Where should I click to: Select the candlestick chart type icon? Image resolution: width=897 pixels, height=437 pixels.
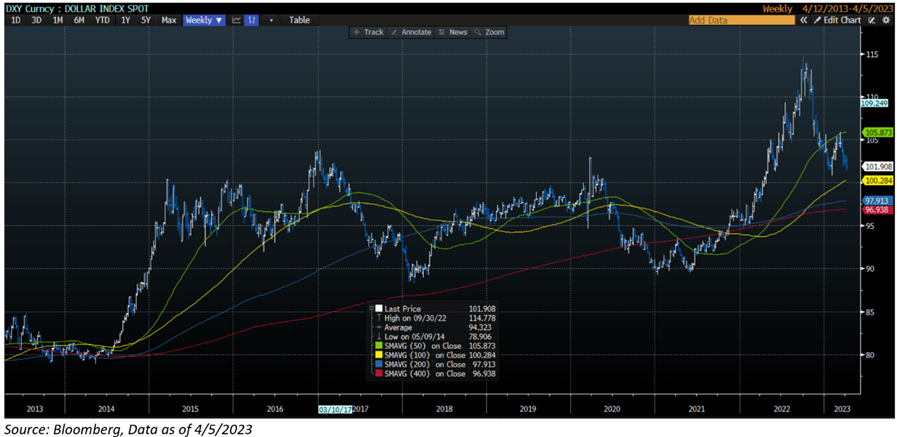point(254,20)
